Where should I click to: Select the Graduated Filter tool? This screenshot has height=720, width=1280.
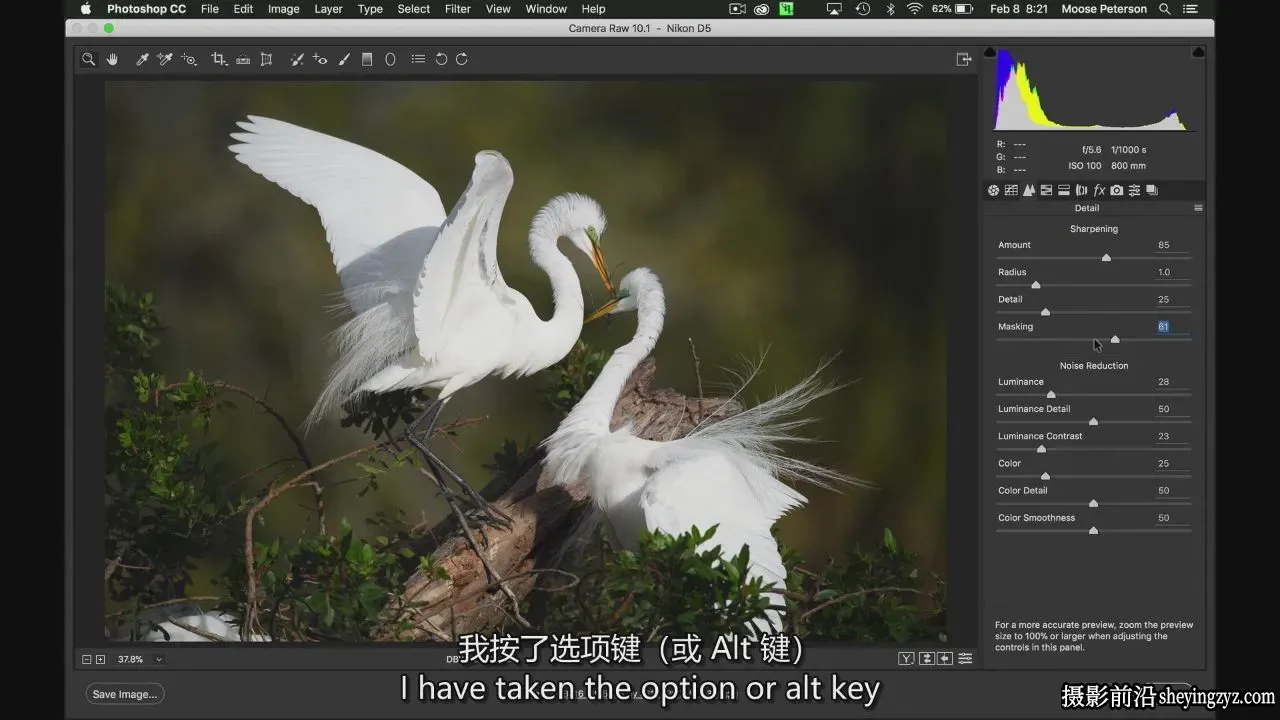(367, 59)
